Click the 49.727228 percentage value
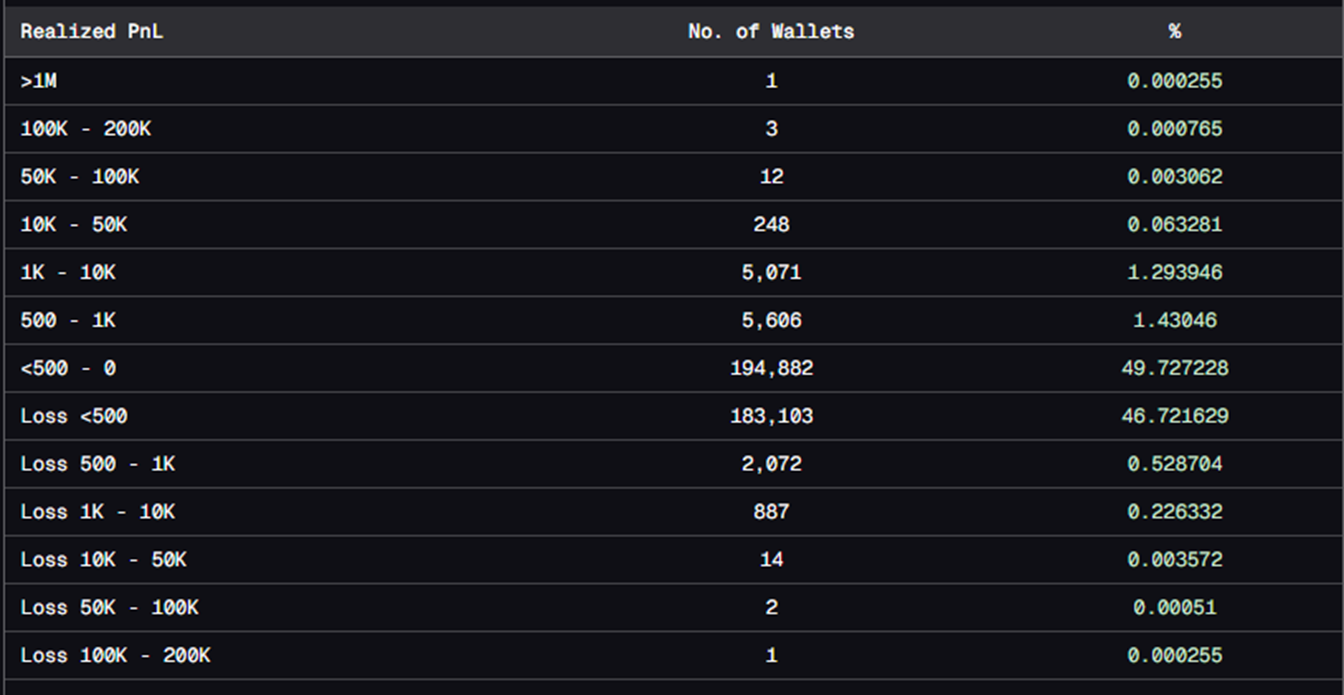 click(x=1174, y=369)
